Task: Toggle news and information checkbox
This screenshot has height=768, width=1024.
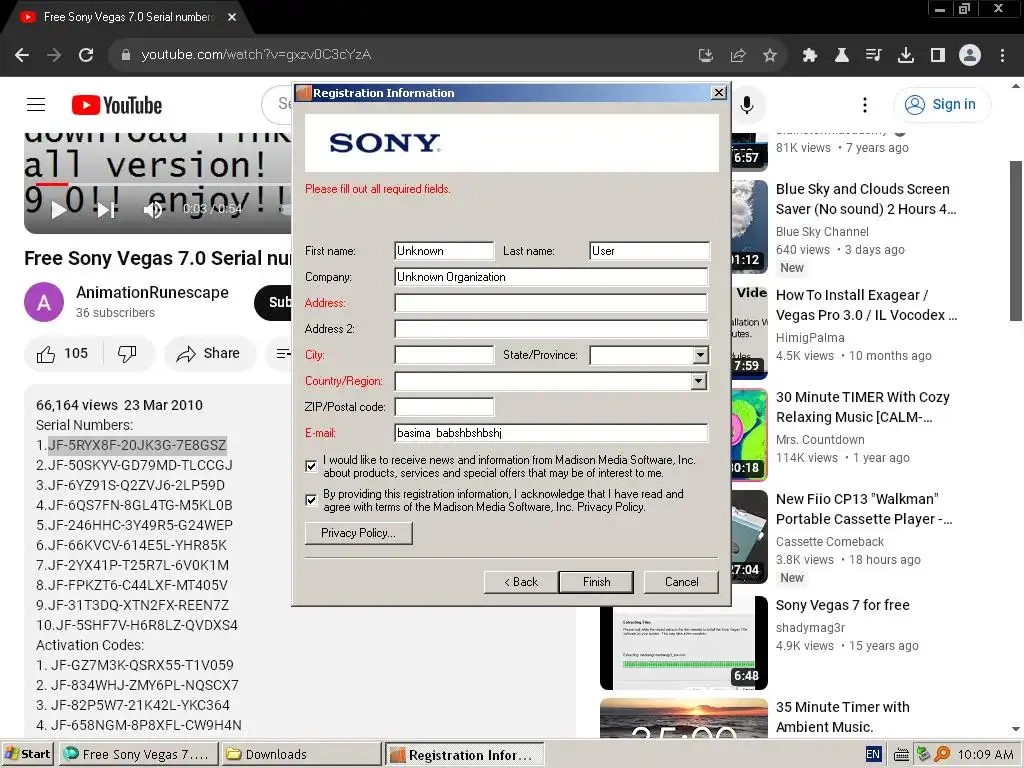Action: 311,466
